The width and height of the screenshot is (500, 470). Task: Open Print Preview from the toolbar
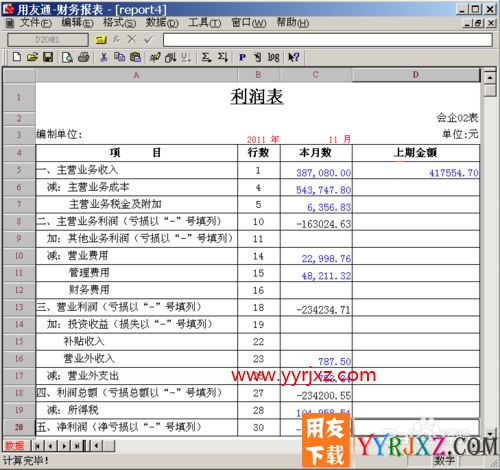pyautogui.click(x=67, y=57)
